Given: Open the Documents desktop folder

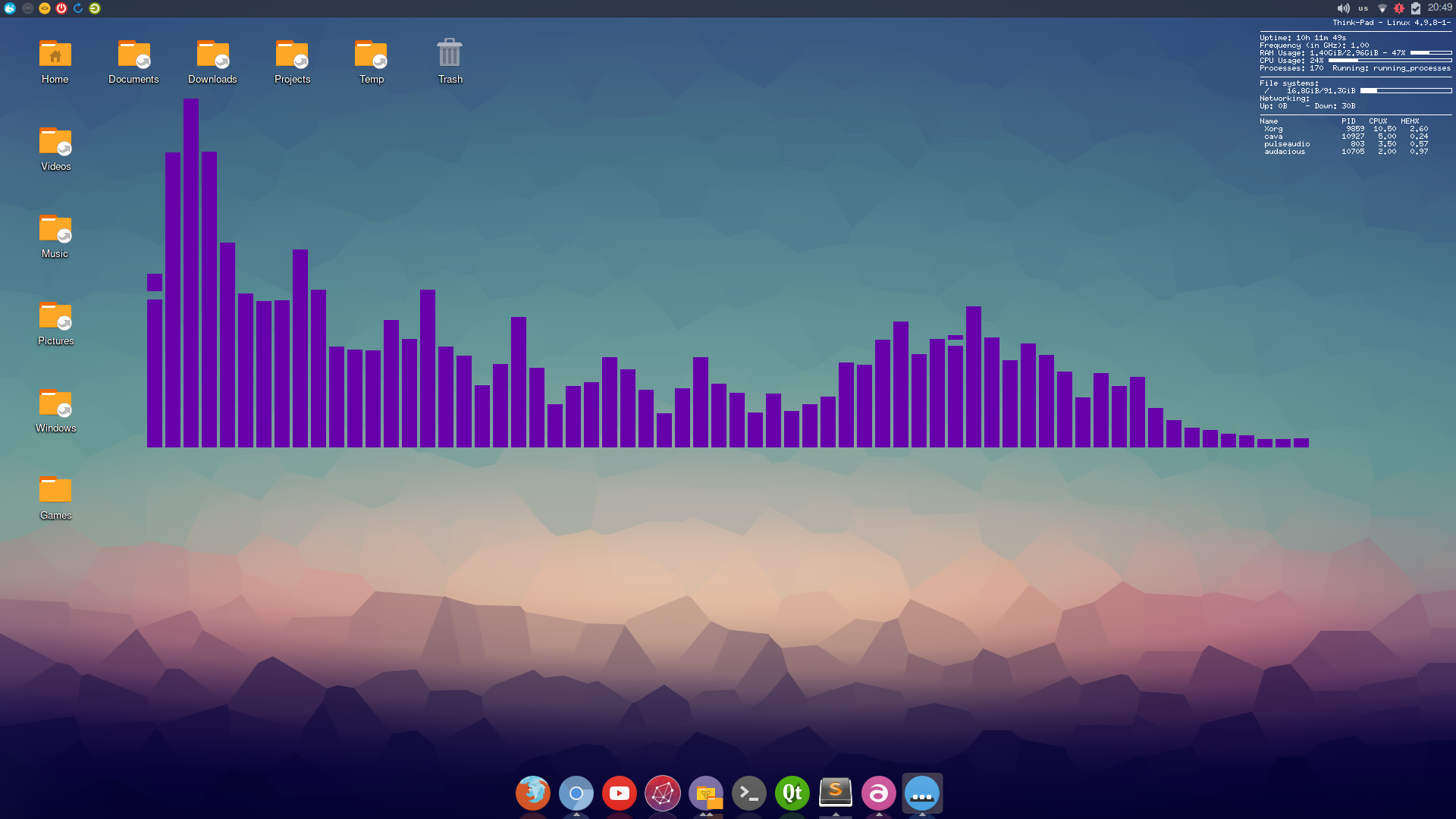Looking at the screenshot, I should [134, 61].
